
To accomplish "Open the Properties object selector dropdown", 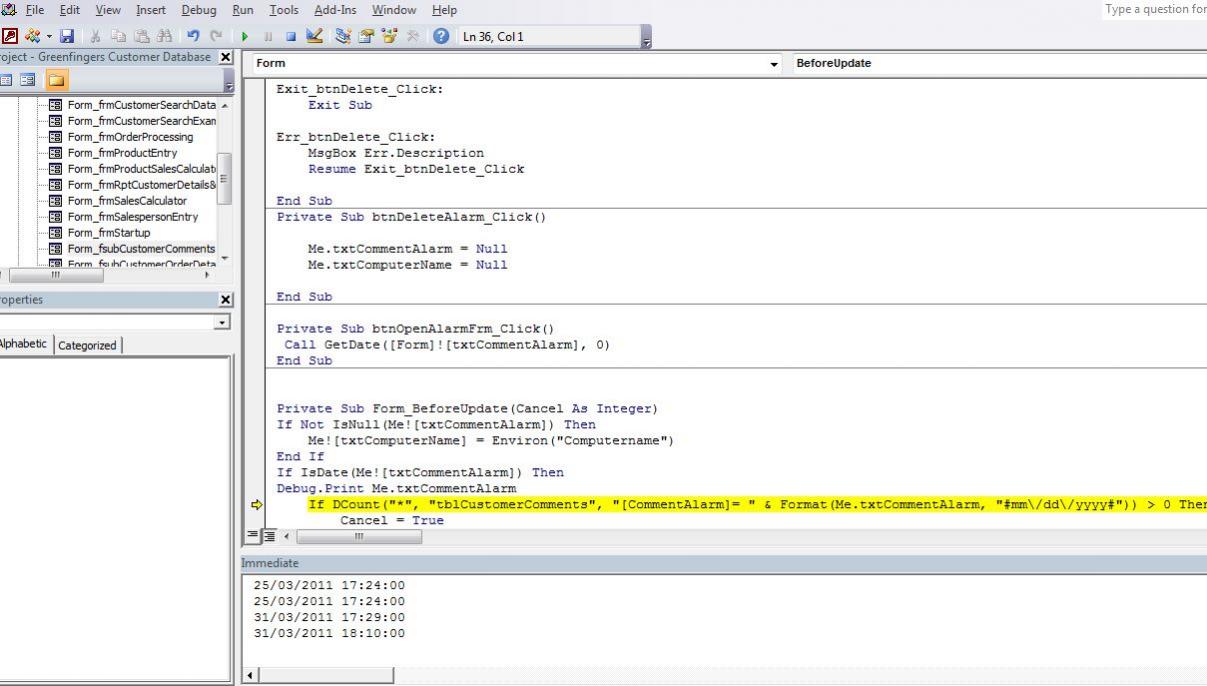I will (x=223, y=322).
